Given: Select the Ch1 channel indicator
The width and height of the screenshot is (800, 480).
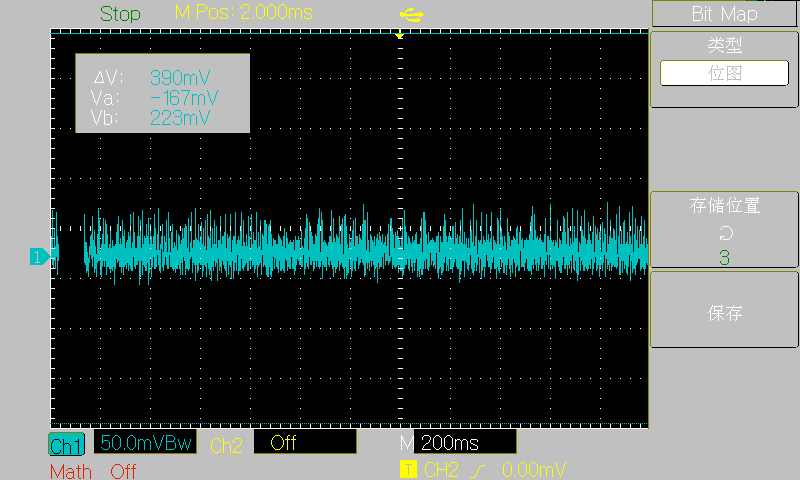Looking at the screenshot, I should pyautogui.click(x=66, y=445).
